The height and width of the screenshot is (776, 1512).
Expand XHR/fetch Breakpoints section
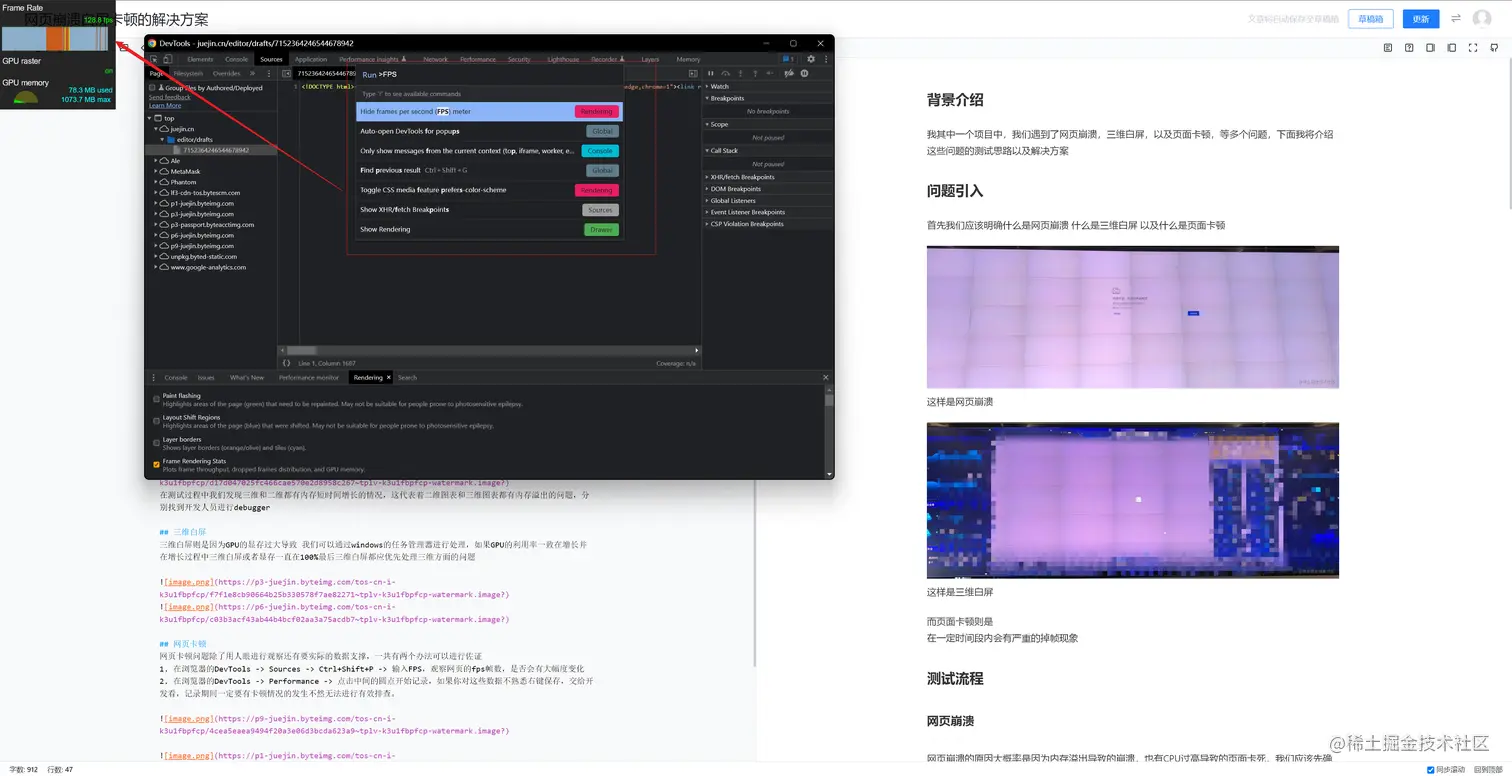[767, 177]
